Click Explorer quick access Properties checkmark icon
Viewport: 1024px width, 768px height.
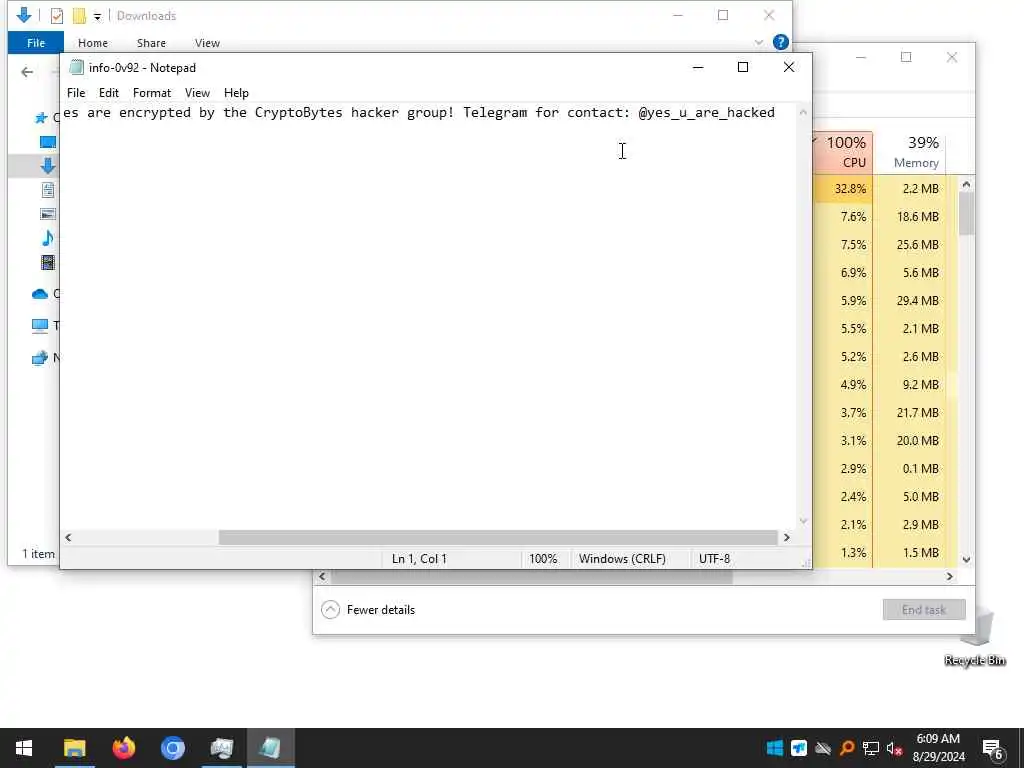[x=57, y=16]
